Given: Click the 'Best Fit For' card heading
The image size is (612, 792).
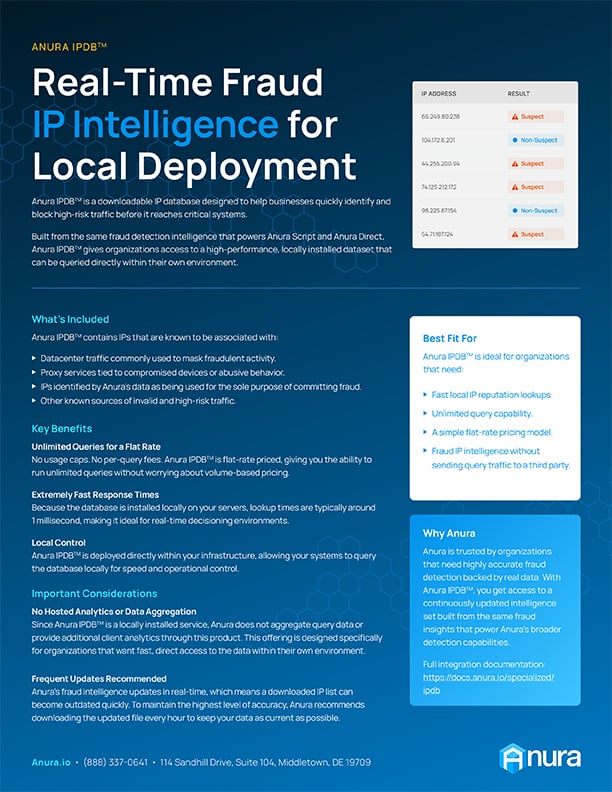Looking at the screenshot, I should [449, 338].
